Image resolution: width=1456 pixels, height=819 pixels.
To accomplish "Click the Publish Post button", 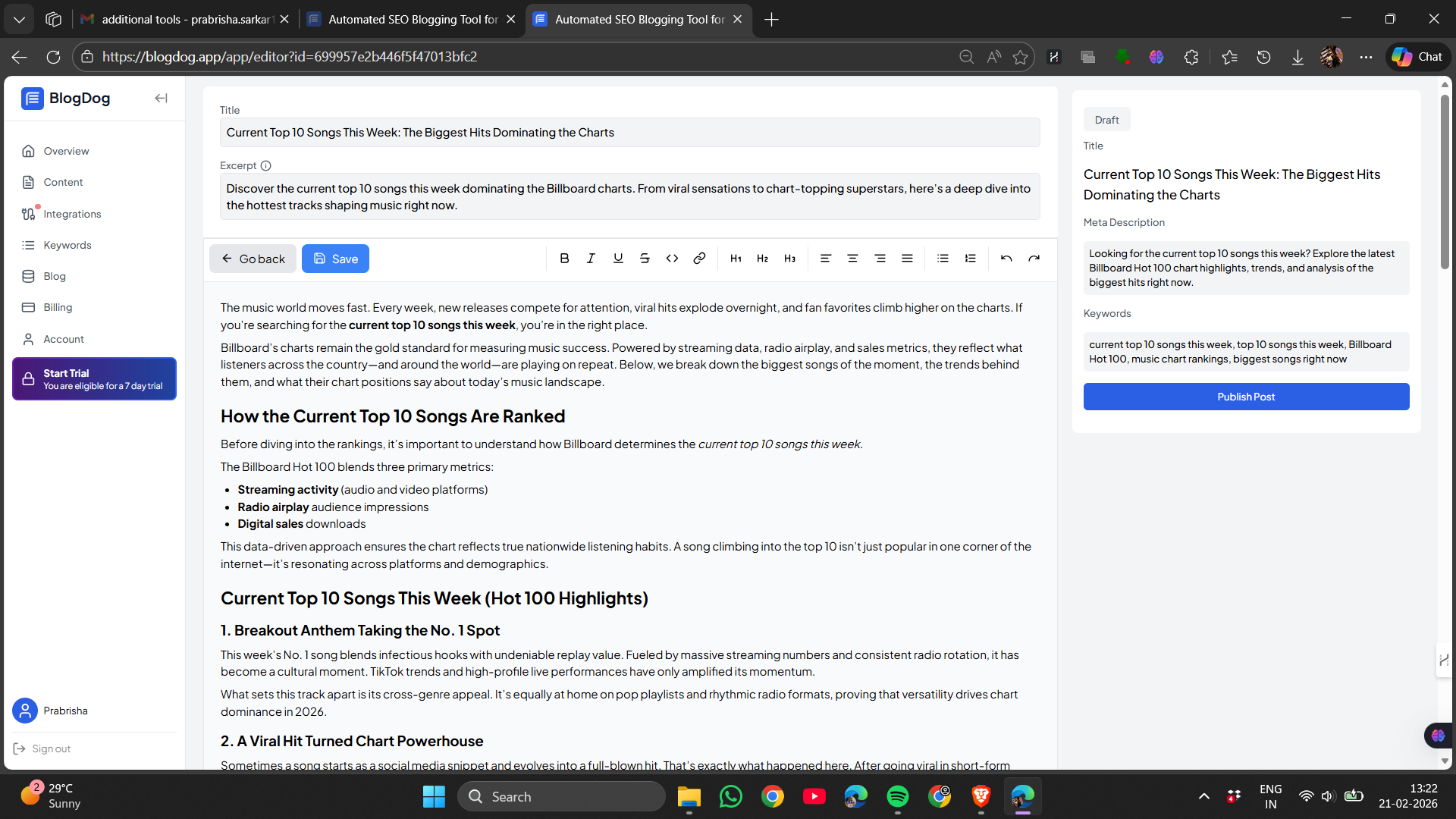I will [x=1245, y=397].
